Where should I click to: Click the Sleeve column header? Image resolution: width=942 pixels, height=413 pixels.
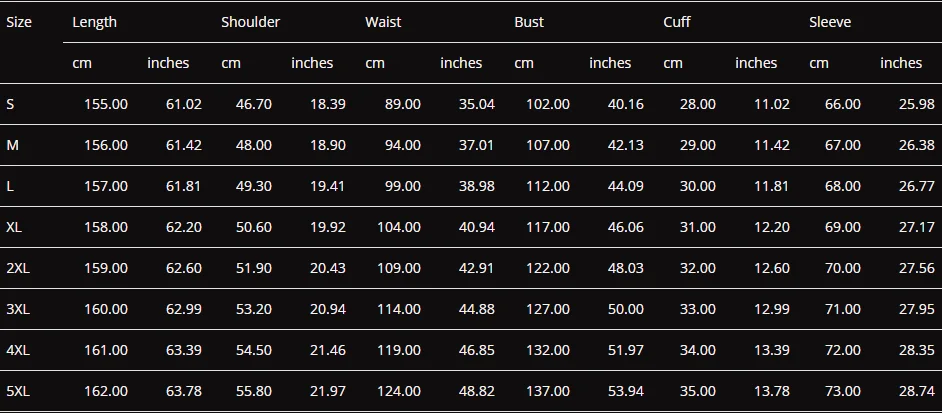point(830,22)
